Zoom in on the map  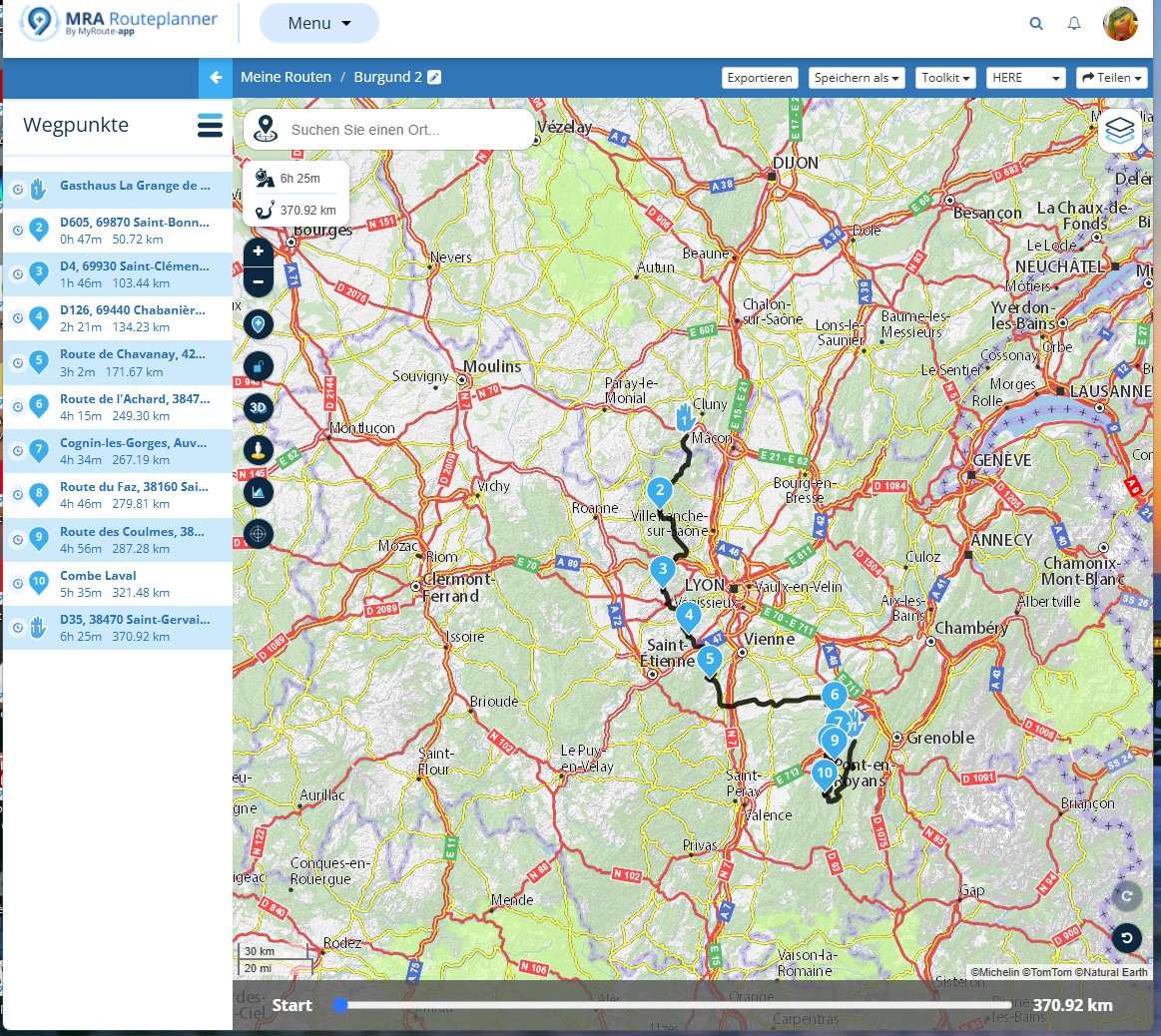(258, 252)
